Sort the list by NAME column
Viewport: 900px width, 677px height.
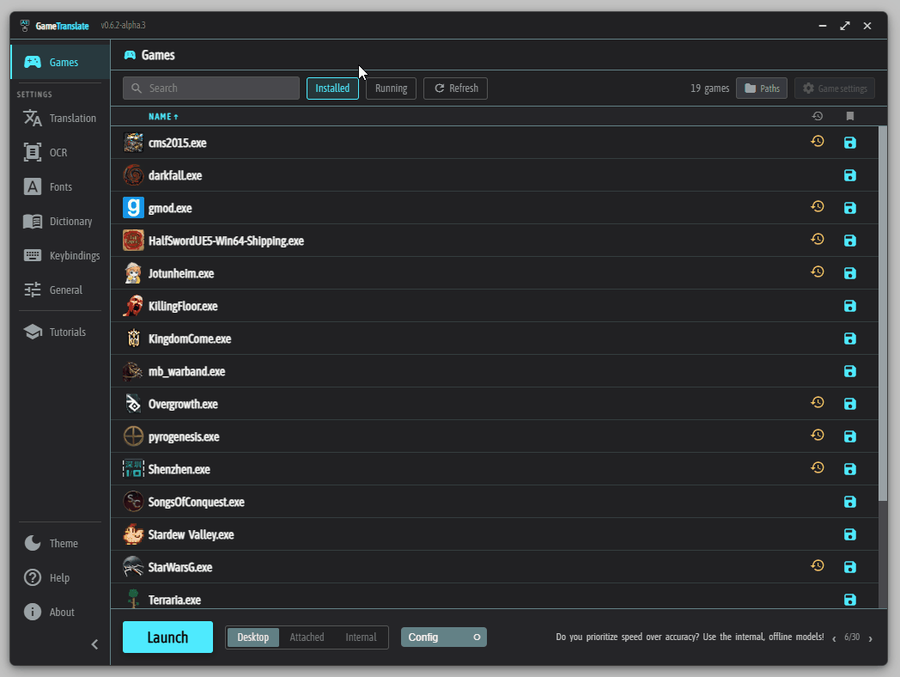tap(163, 117)
